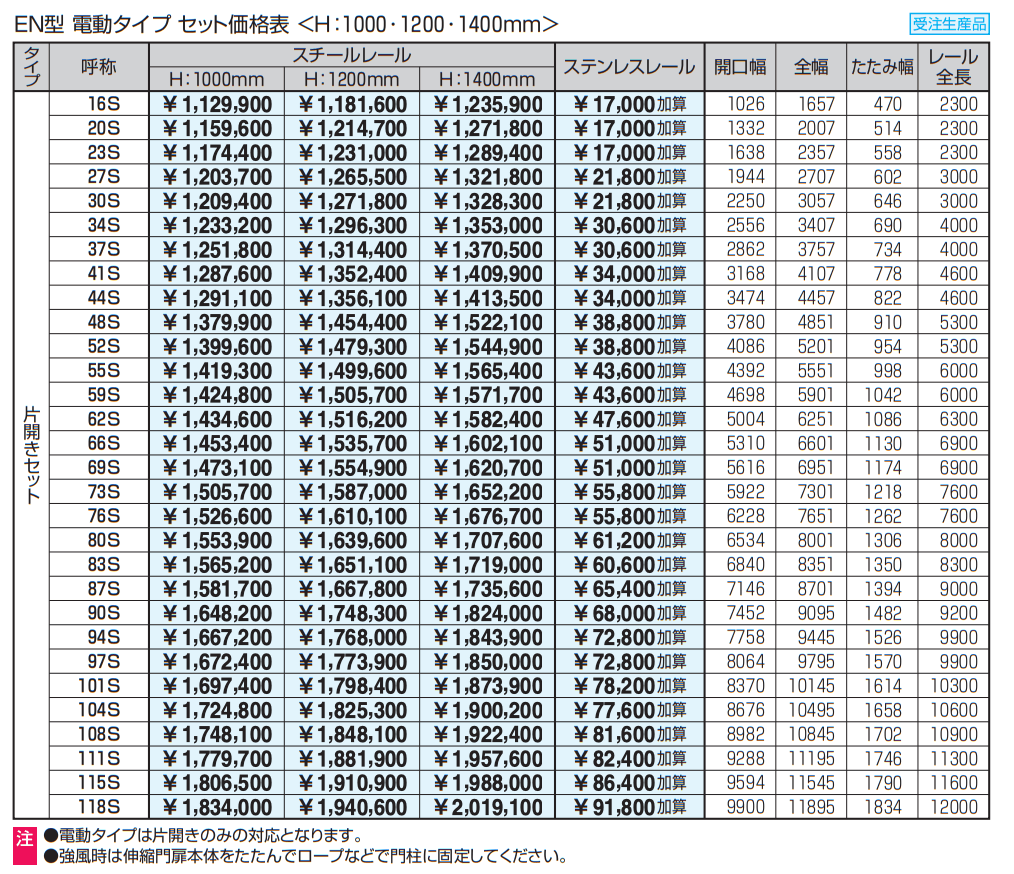Click the 118S row label
The width and height of the screenshot is (1014, 874).
[x=99, y=807]
